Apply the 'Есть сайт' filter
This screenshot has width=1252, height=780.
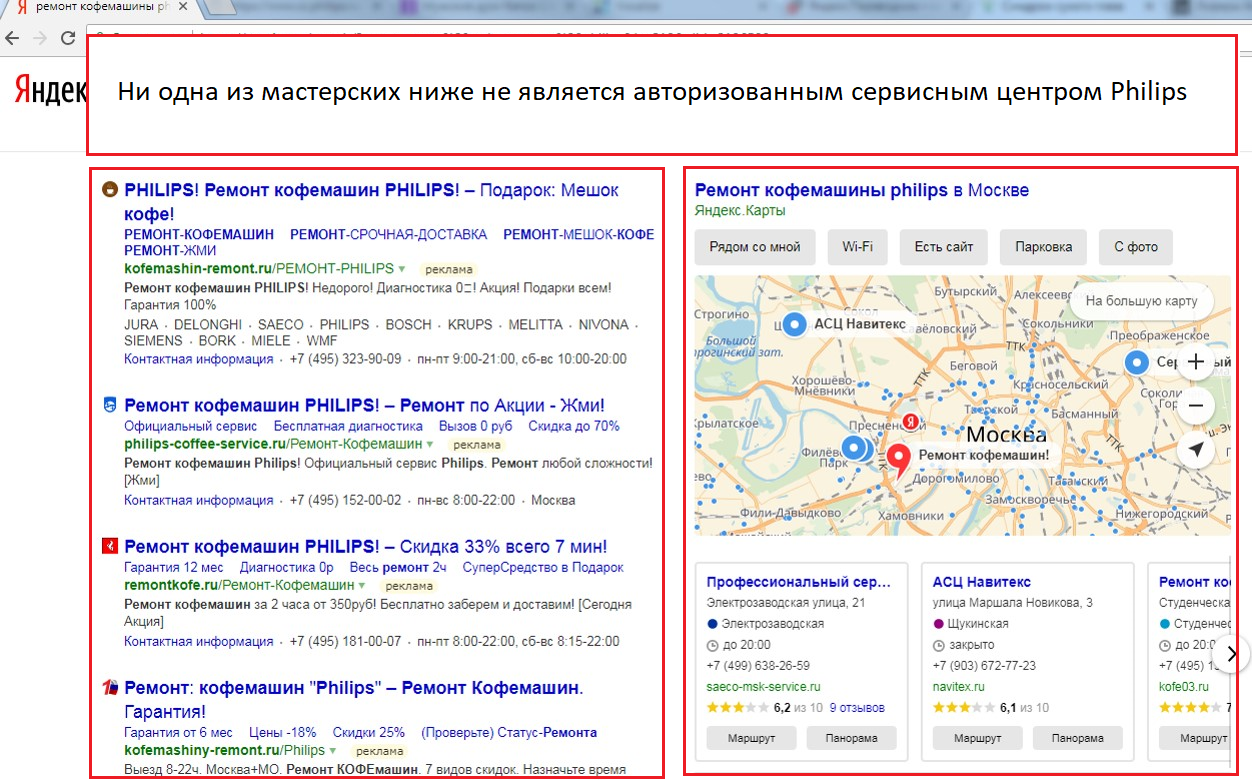pyautogui.click(x=944, y=247)
